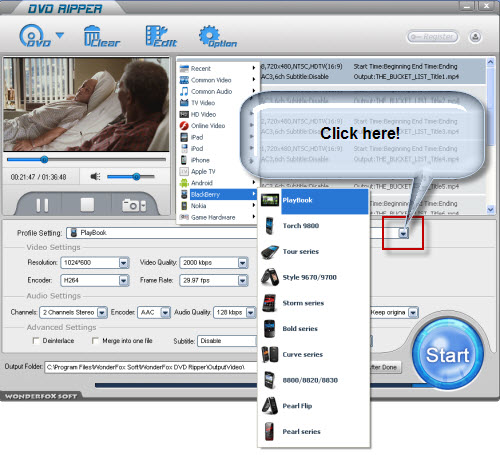Mute audio with the speaker icon

click(95, 176)
